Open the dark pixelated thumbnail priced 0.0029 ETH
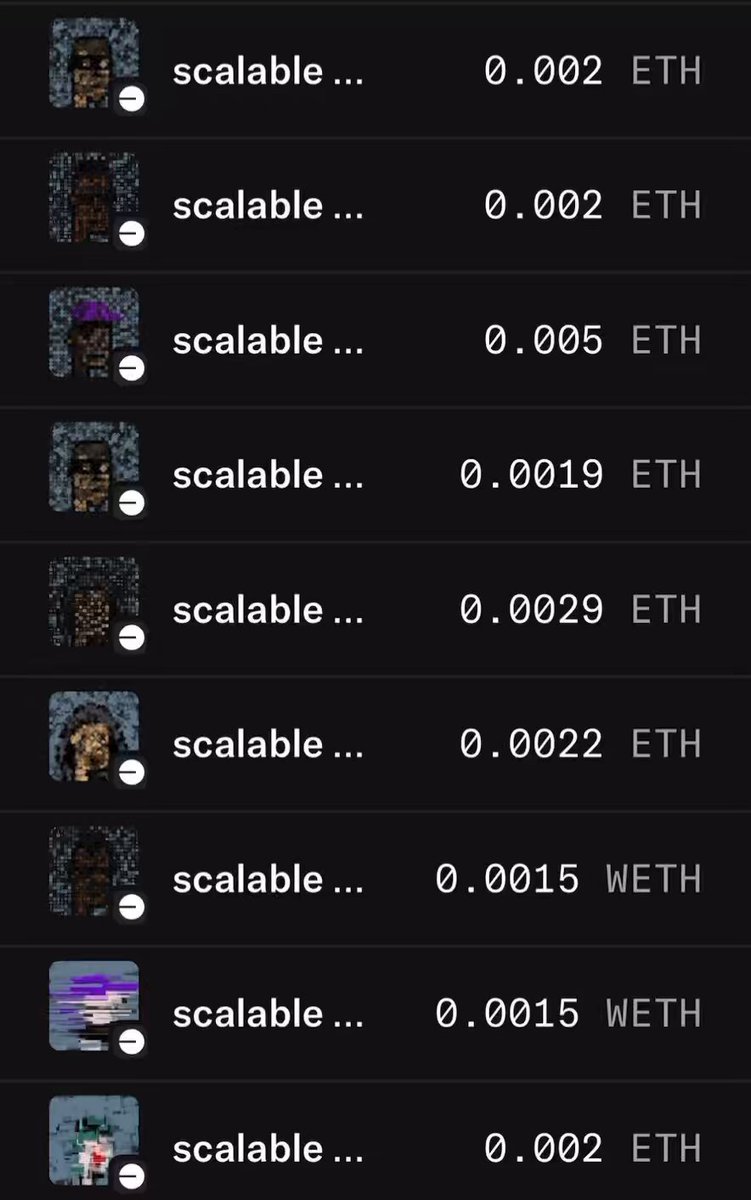 tap(94, 601)
